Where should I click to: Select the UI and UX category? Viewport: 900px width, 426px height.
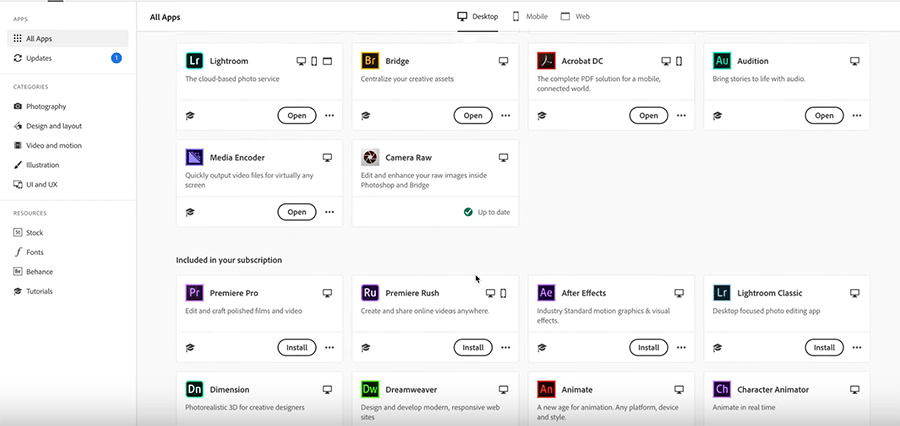coord(35,184)
